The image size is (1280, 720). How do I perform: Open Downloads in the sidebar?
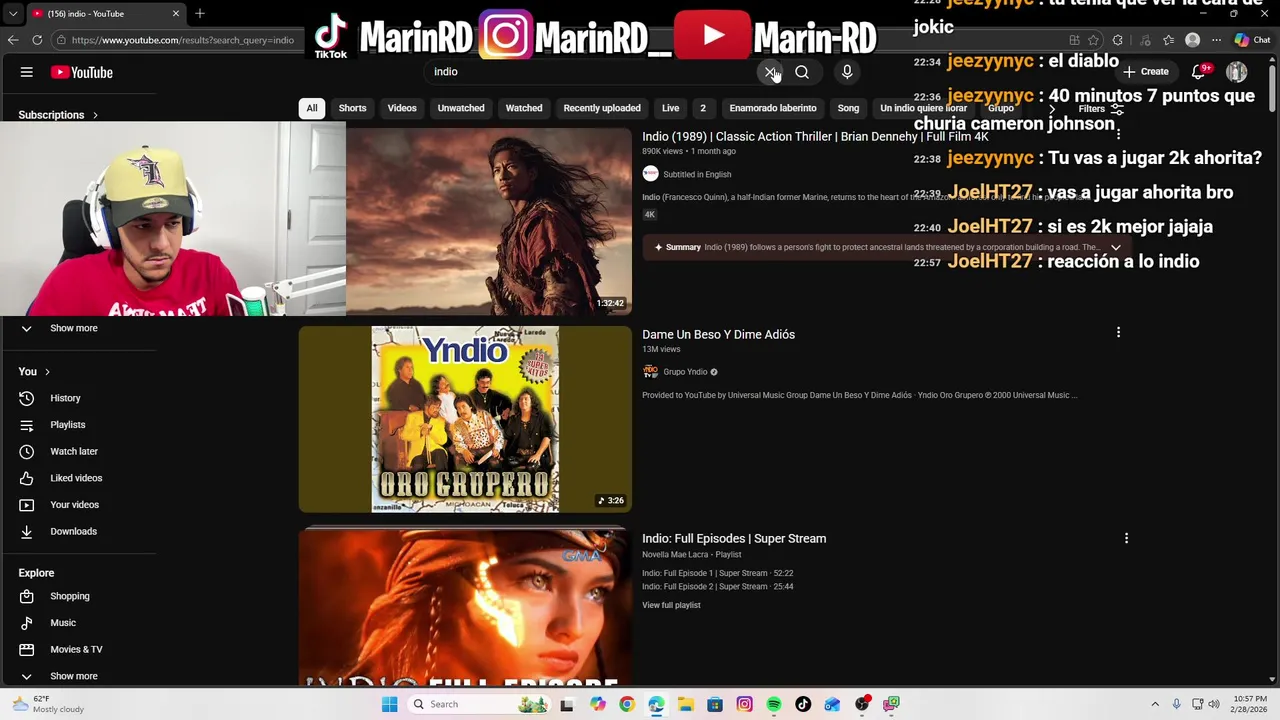coord(73,531)
